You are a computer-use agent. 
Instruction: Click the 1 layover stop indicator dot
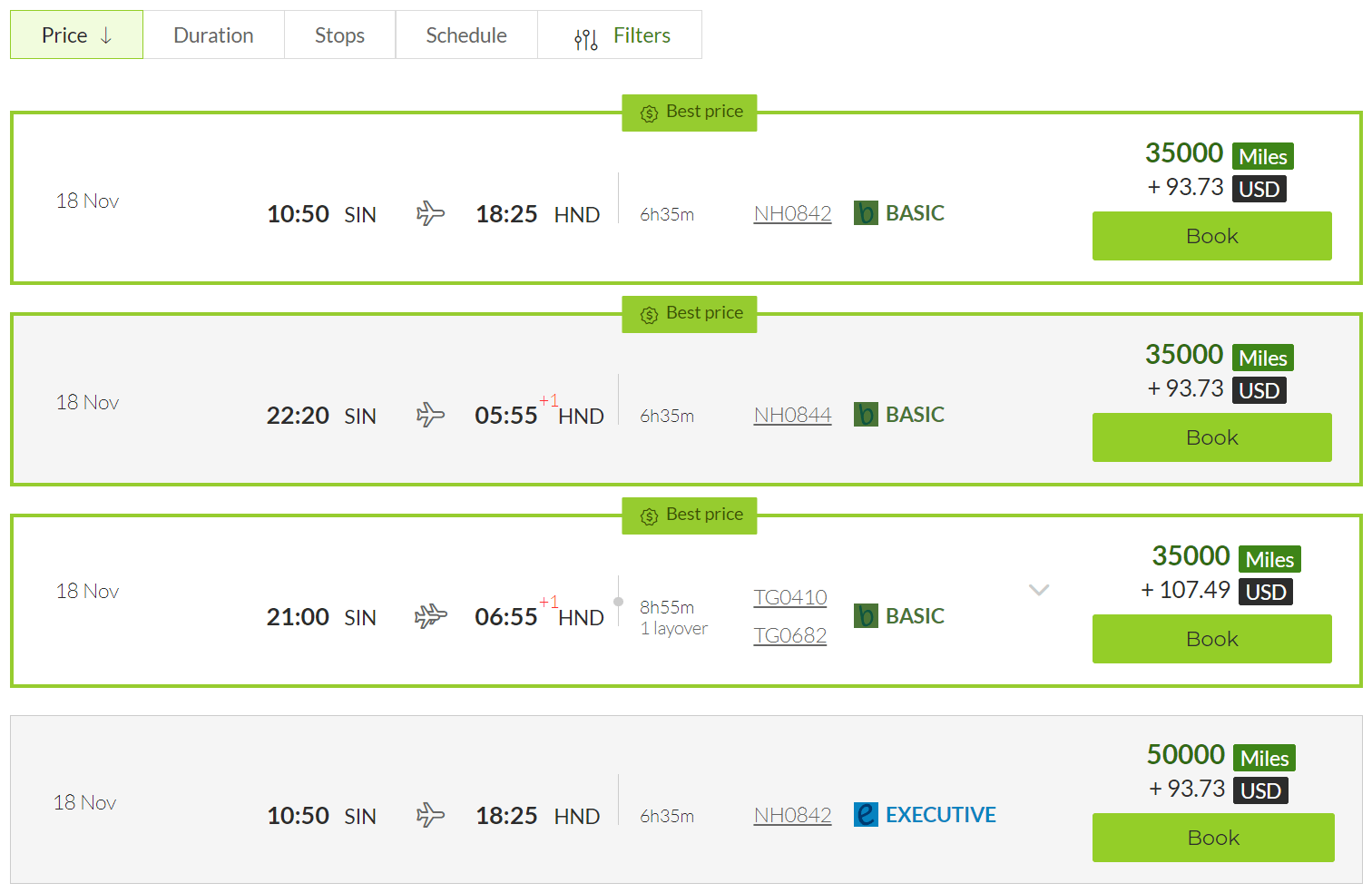[x=618, y=601]
